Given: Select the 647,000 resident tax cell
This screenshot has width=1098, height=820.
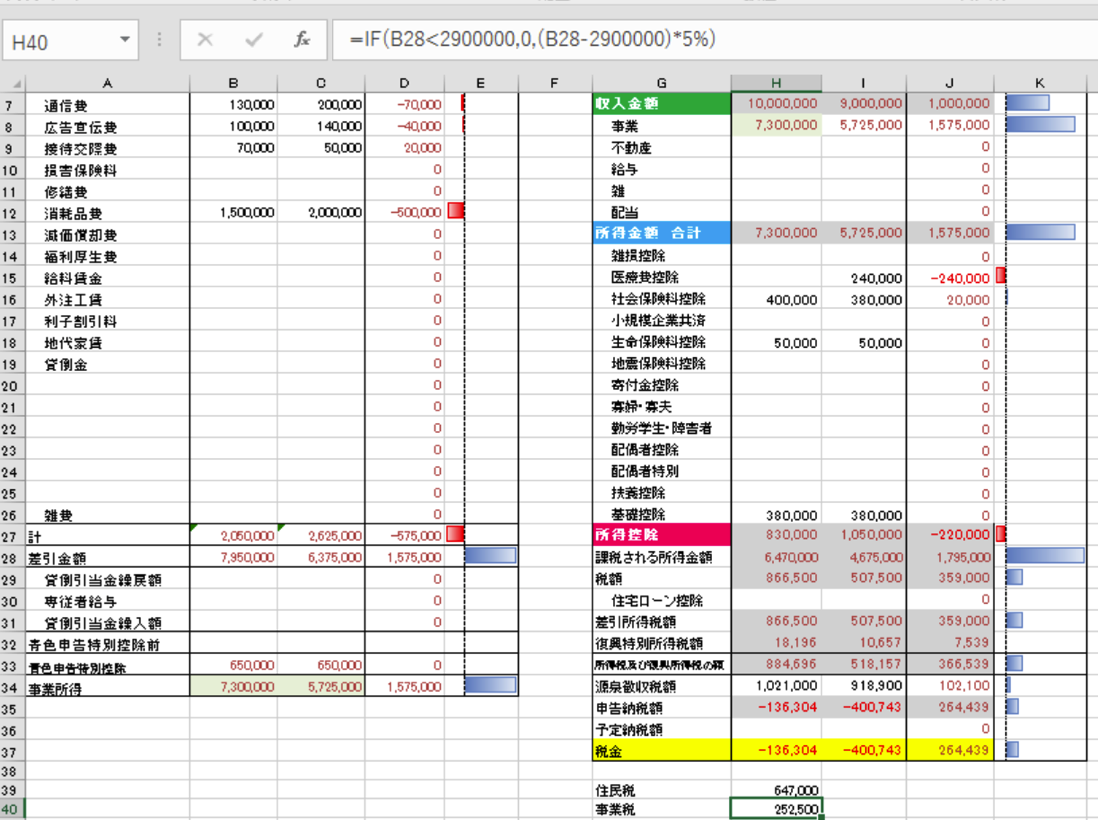Looking at the screenshot, I should coord(776,790).
